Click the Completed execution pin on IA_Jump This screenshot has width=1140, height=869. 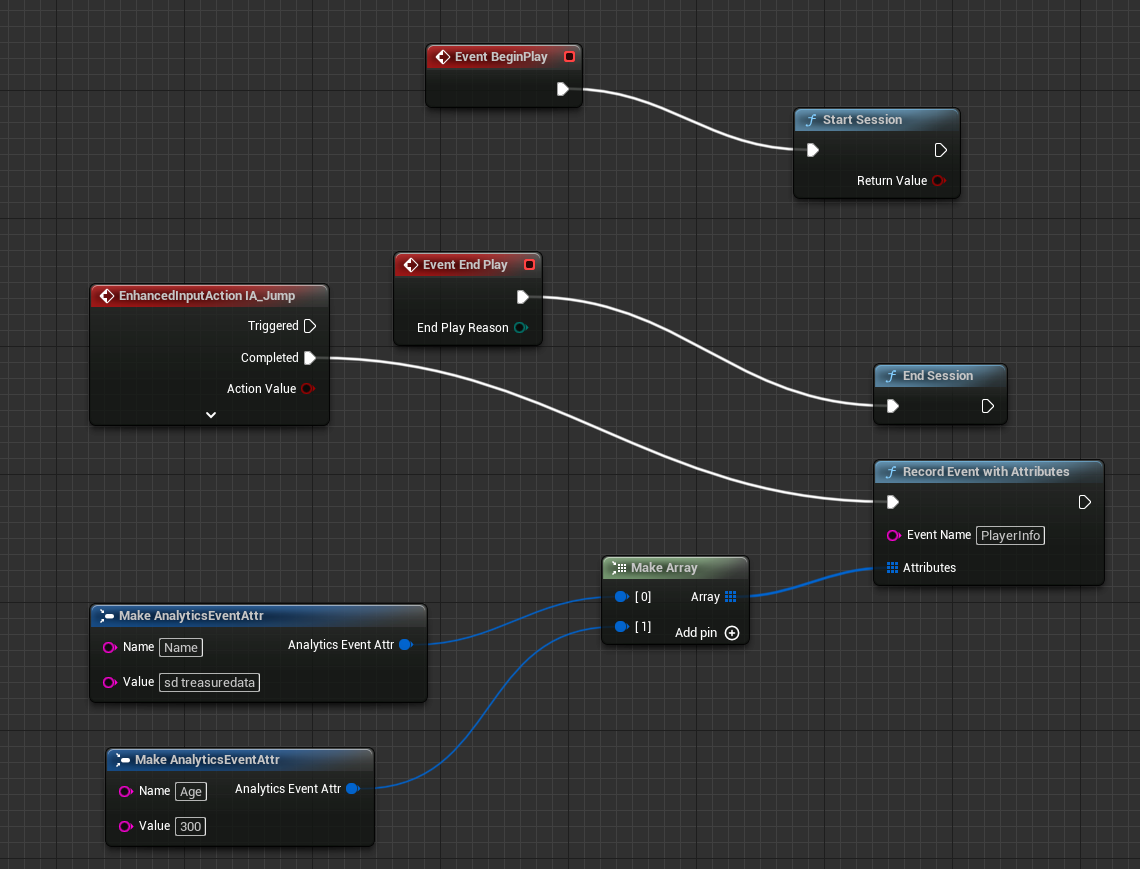pyautogui.click(x=310, y=358)
